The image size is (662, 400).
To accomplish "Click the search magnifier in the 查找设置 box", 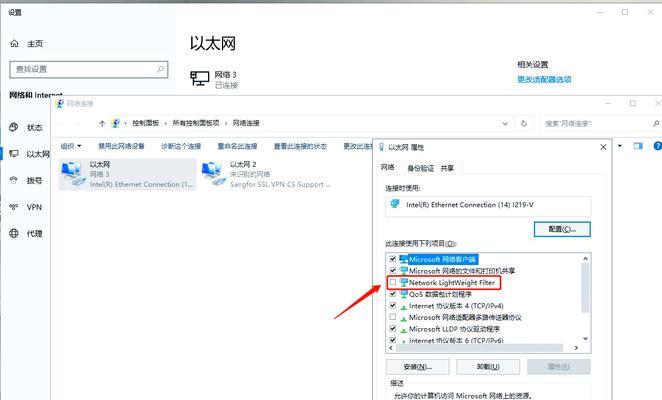I will (x=160, y=69).
